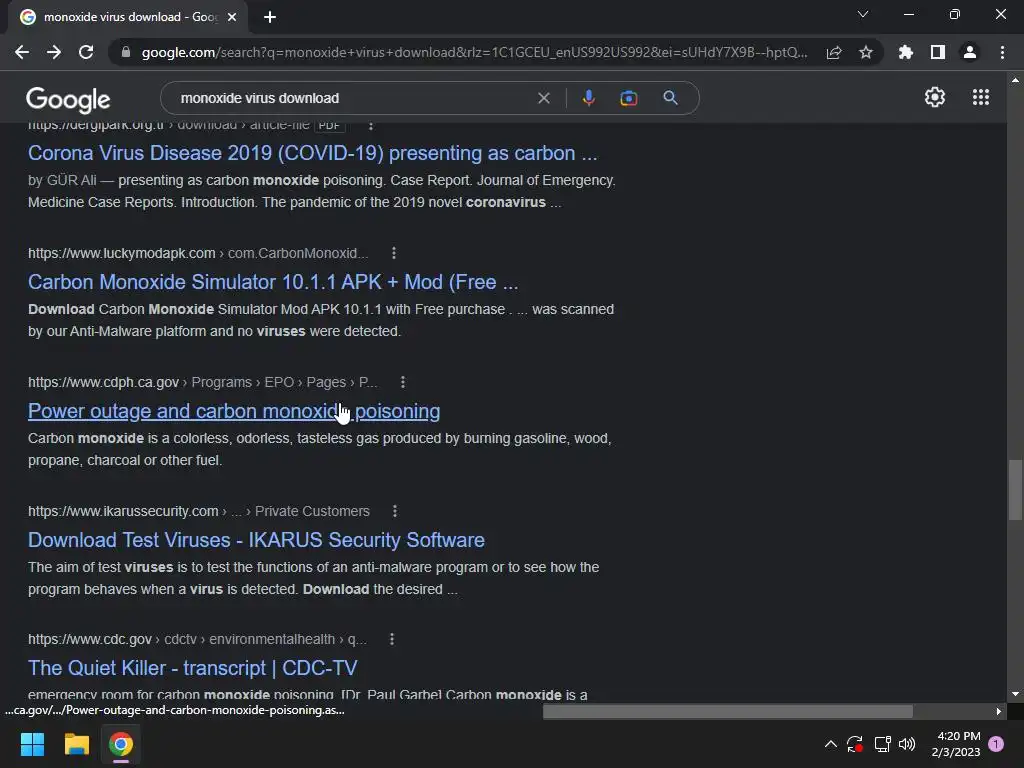The image size is (1024, 768).
Task: Open the volume control tray icon
Action: 907,744
